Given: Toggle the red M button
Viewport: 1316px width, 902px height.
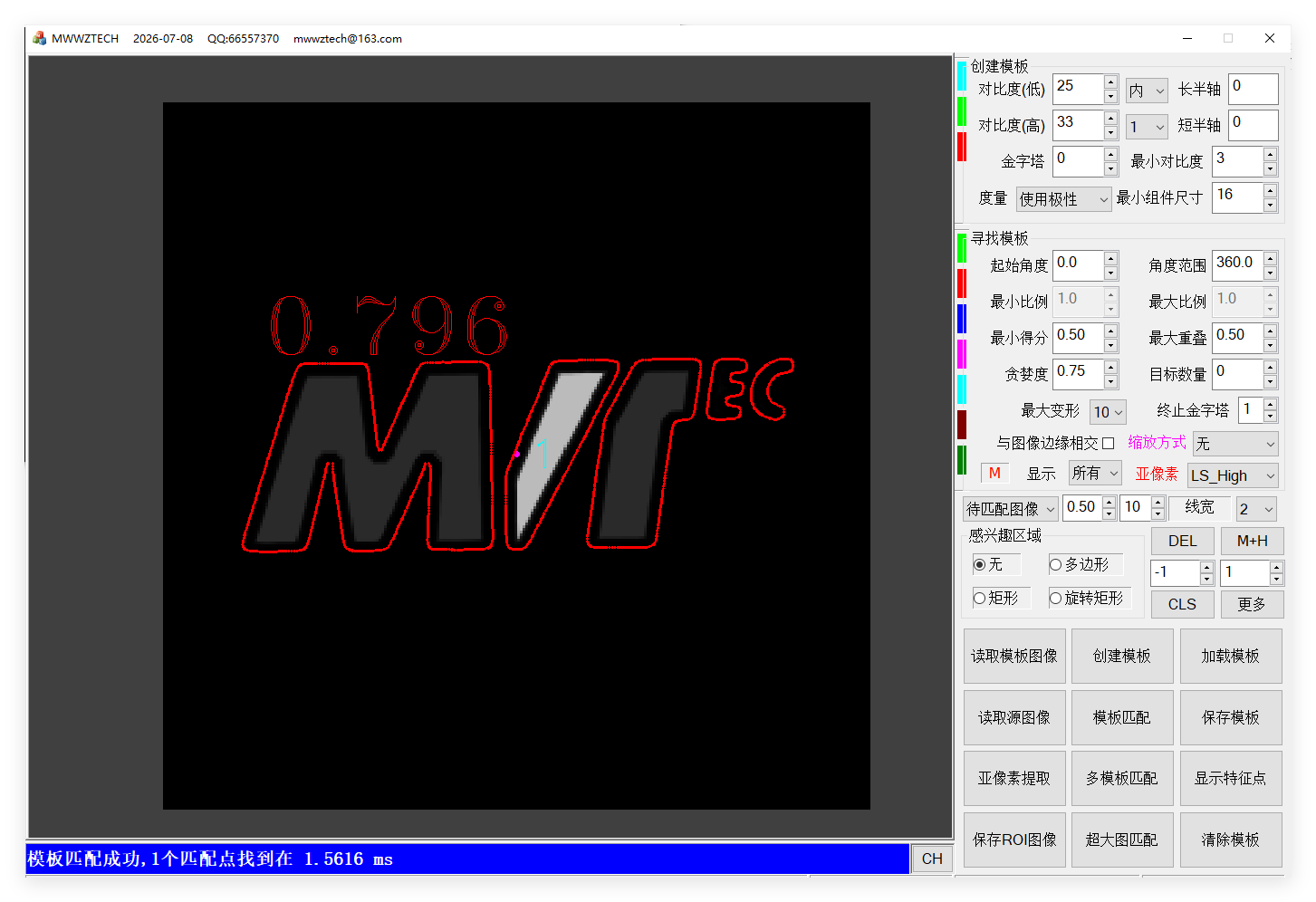Looking at the screenshot, I should (x=994, y=473).
